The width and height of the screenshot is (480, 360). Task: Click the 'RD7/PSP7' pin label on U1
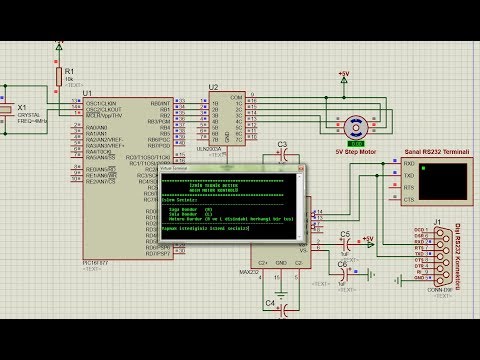point(158,254)
